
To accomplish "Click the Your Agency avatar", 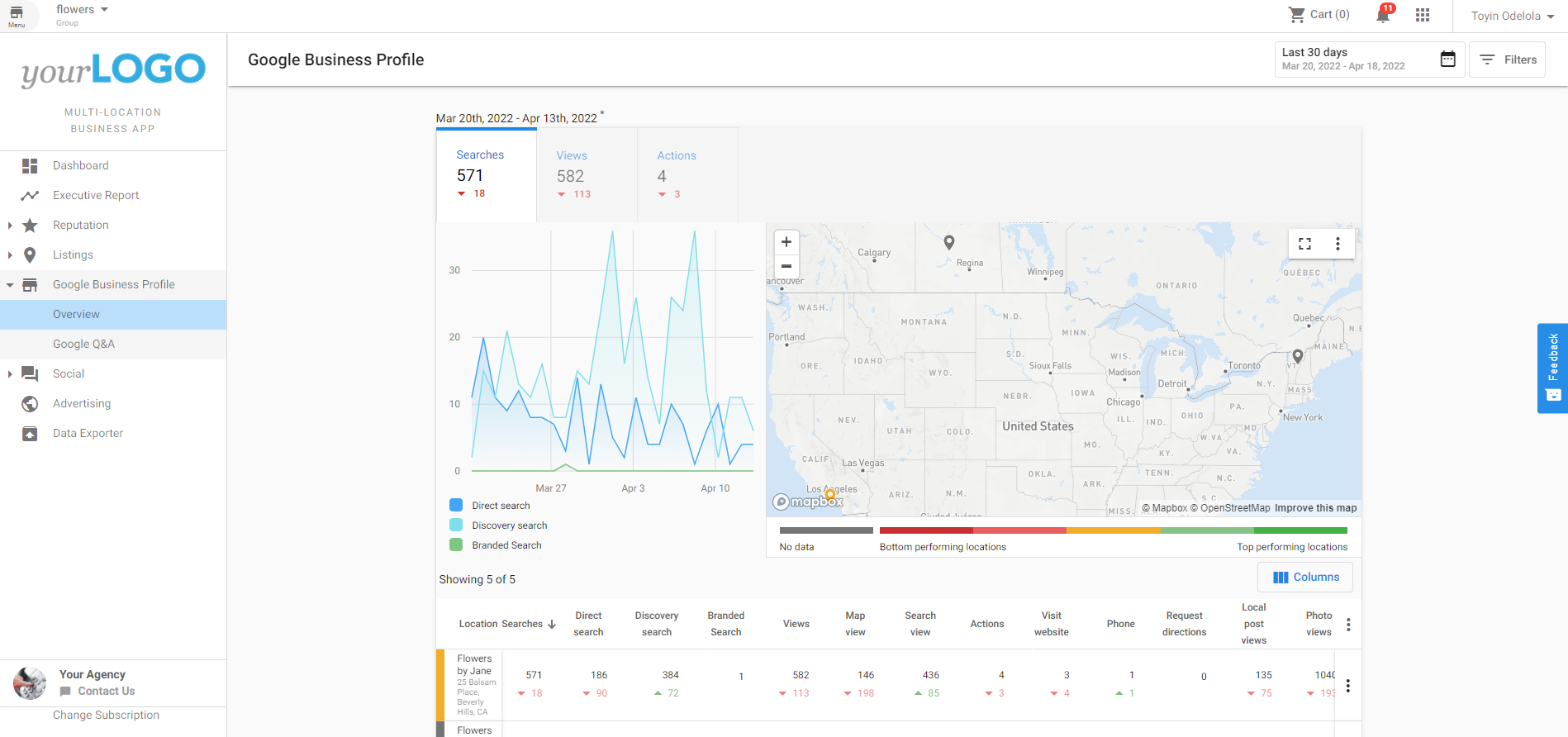I will point(30,683).
